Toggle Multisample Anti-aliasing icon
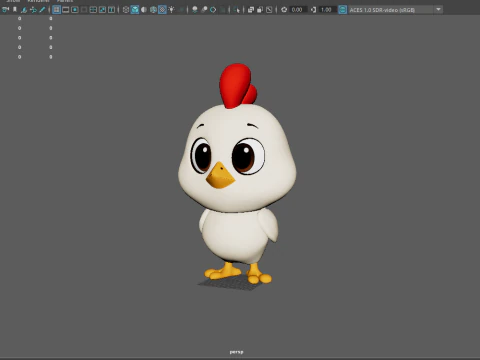The width and height of the screenshot is (480, 360). 213,10
